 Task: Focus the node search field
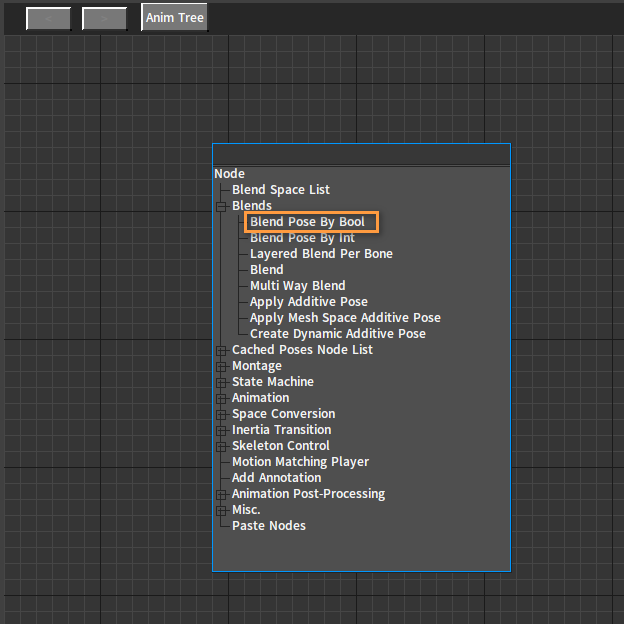[361, 154]
